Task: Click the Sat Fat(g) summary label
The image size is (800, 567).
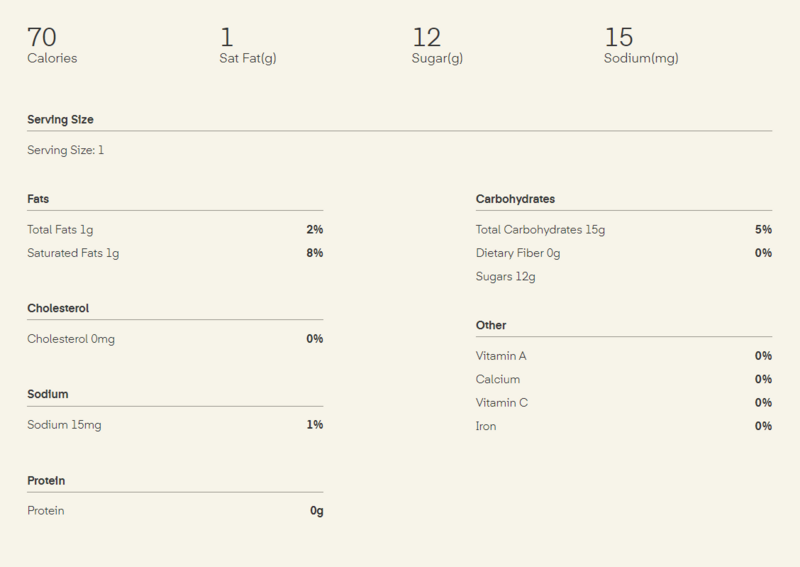Action: 247,58
